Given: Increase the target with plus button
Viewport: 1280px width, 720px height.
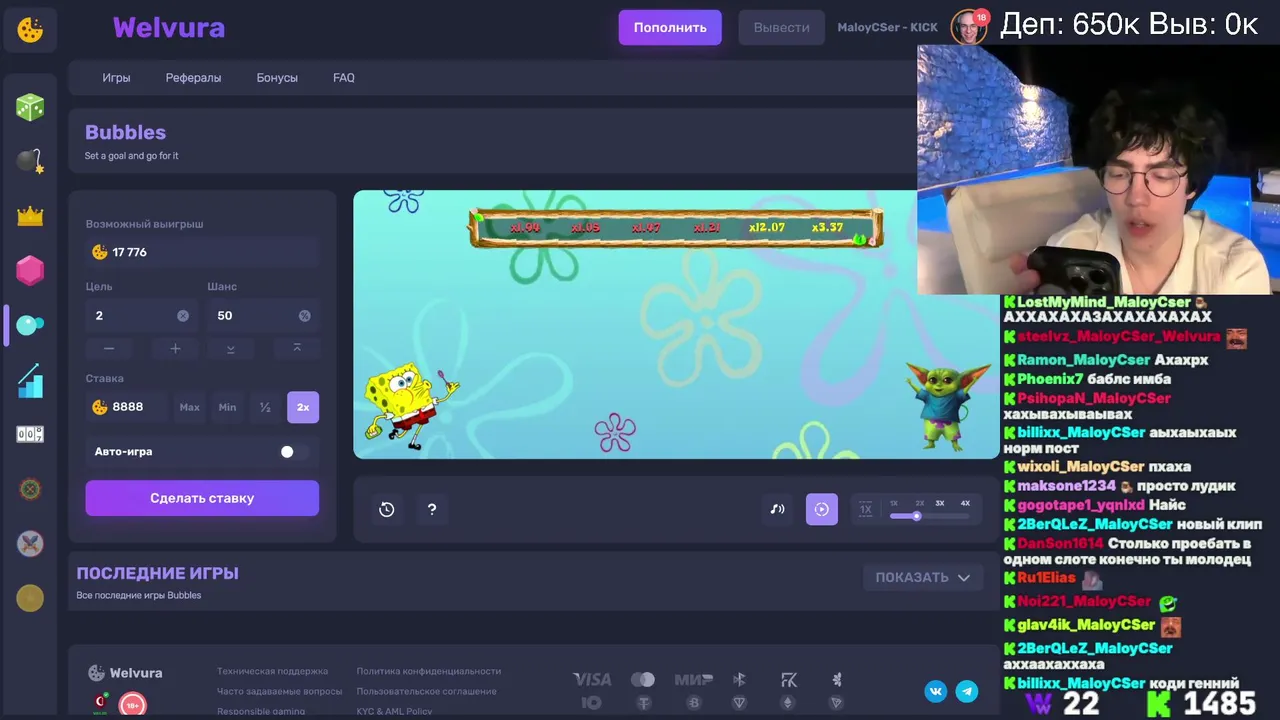Looking at the screenshot, I should coord(175,348).
